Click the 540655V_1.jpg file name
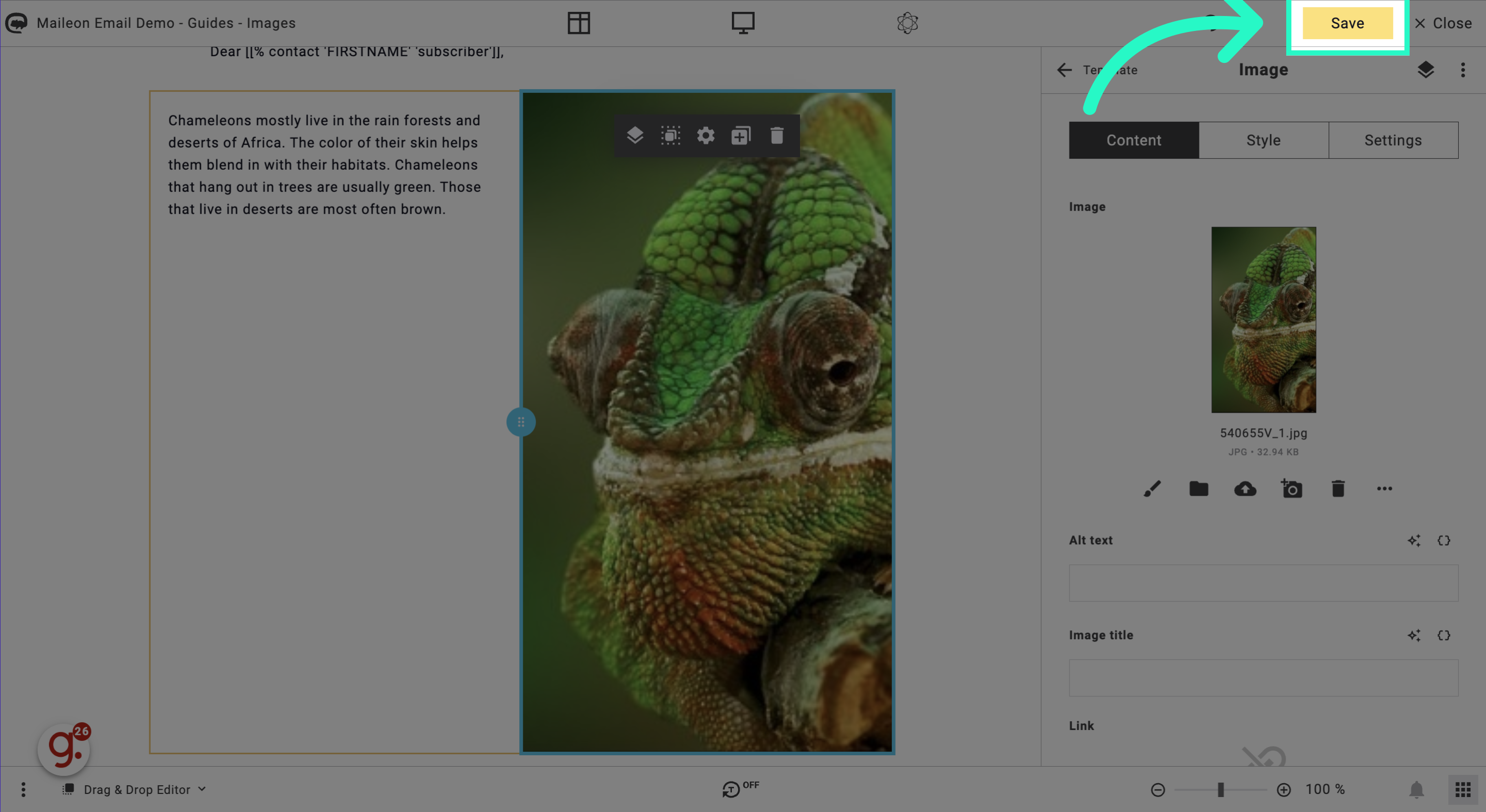This screenshot has height=812, width=1486. pos(1264,433)
